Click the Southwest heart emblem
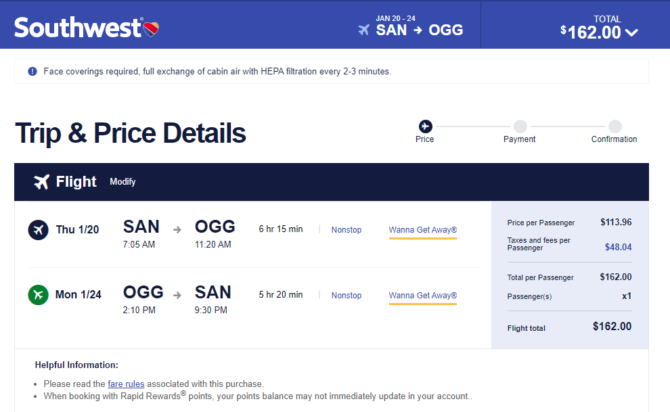This screenshot has height=412, width=670. (x=151, y=29)
